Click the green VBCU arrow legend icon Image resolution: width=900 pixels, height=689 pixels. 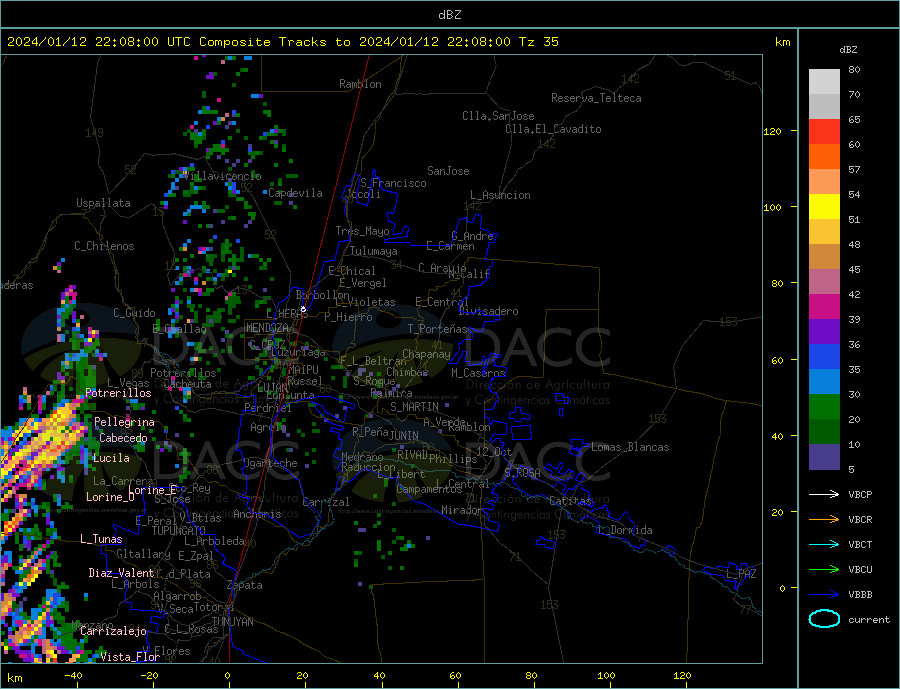[x=824, y=570]
